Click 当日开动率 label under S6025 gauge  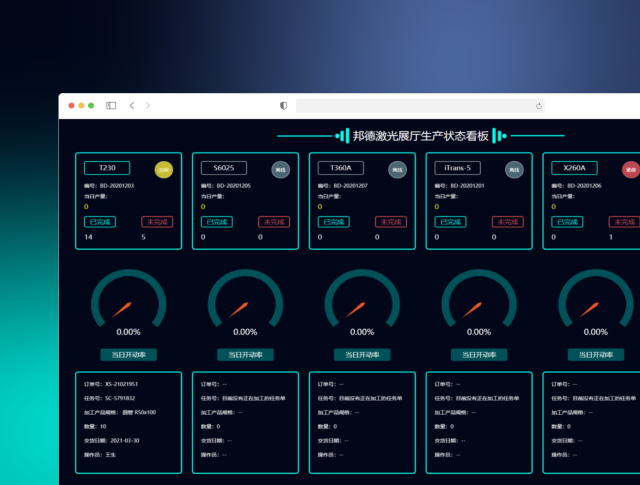coord(245,355)
